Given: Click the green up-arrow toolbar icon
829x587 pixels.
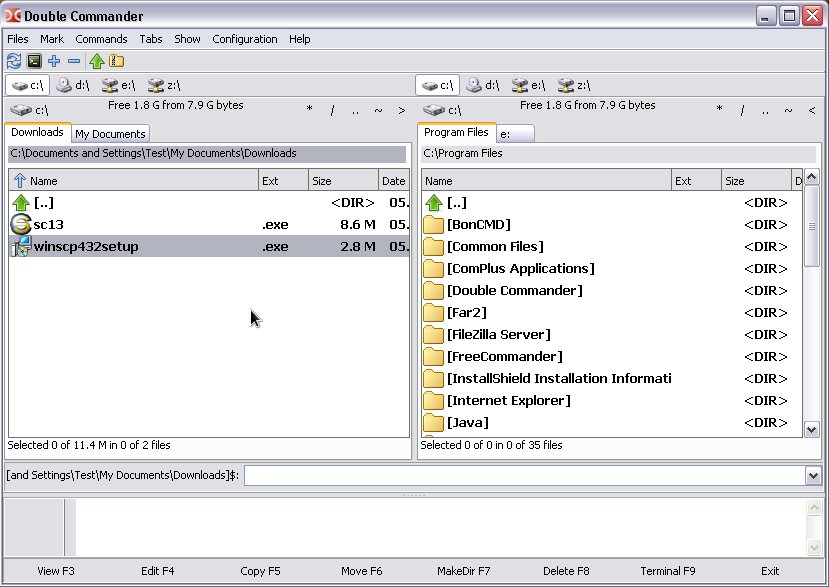Looking at the screenshot, I should click(97, 61).
